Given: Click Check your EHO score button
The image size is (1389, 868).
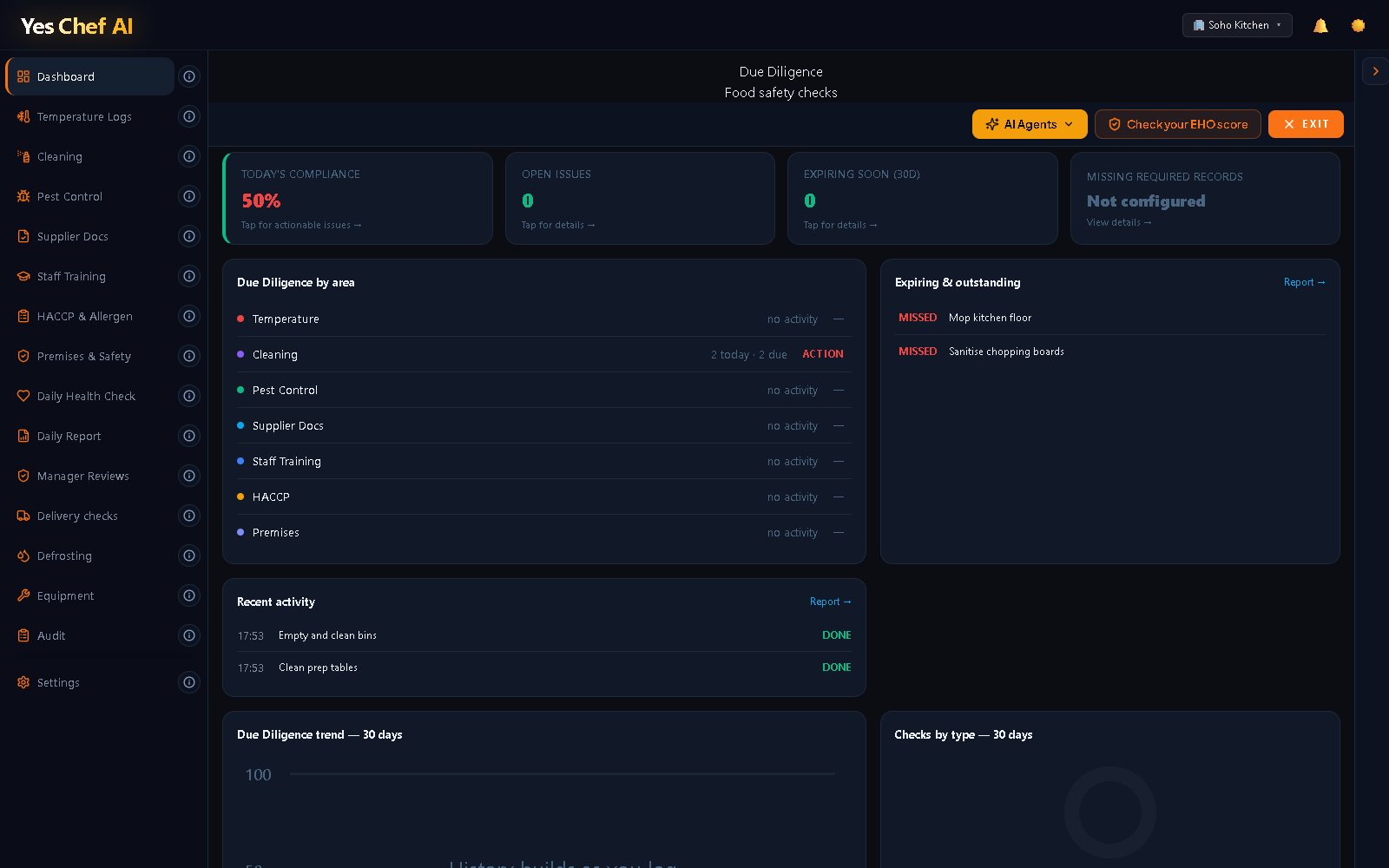Looking at the screenshot, I should (1178, 124).
